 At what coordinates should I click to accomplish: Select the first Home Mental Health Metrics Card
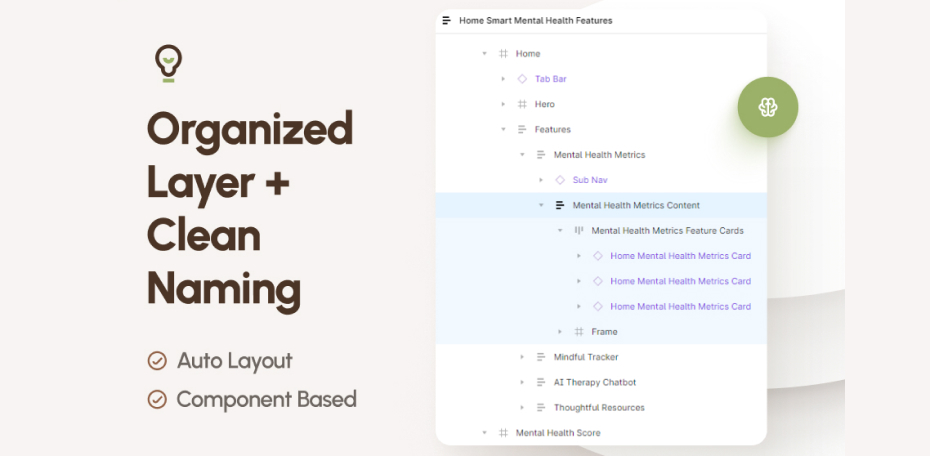click(680, 256)
